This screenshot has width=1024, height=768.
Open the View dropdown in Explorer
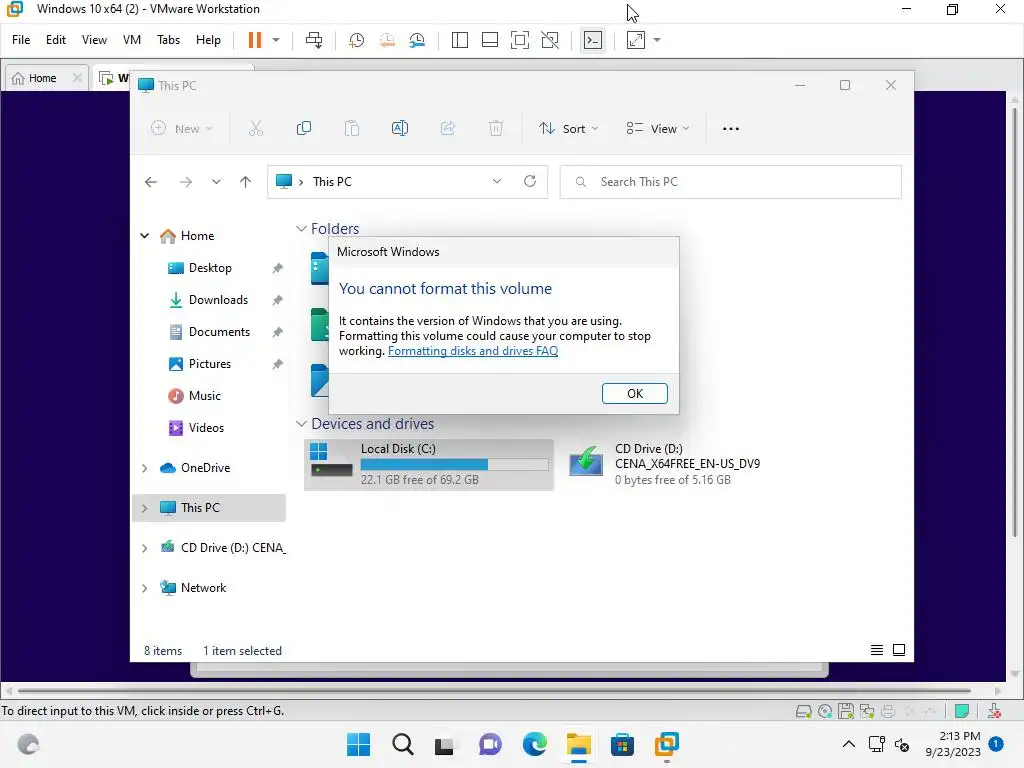pyautogui.click(x=657, y=129)
